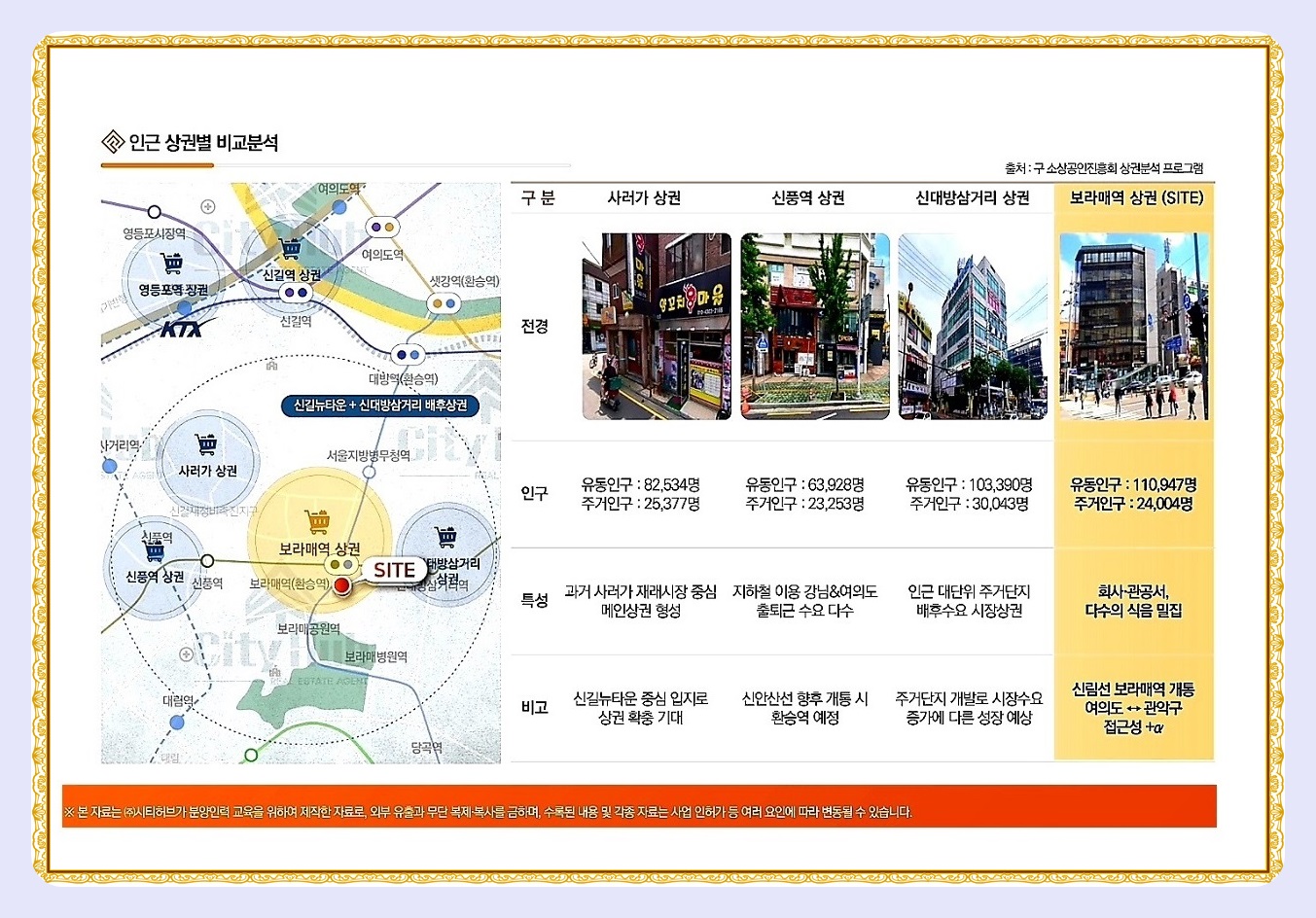The height and width of the screenshot is (918, 1316).
Task: Click the 구 분 header cell
Action: coord(538,198)
